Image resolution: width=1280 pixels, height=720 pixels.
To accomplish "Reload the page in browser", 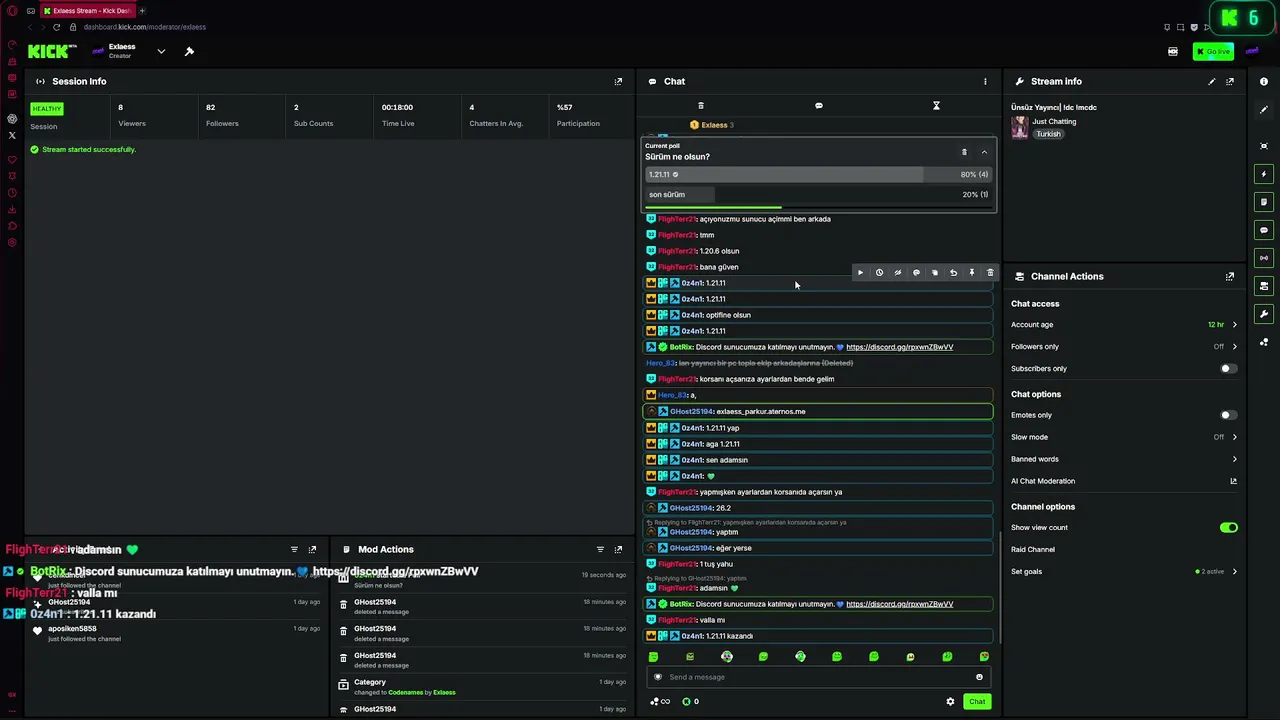I will (56, 27).
